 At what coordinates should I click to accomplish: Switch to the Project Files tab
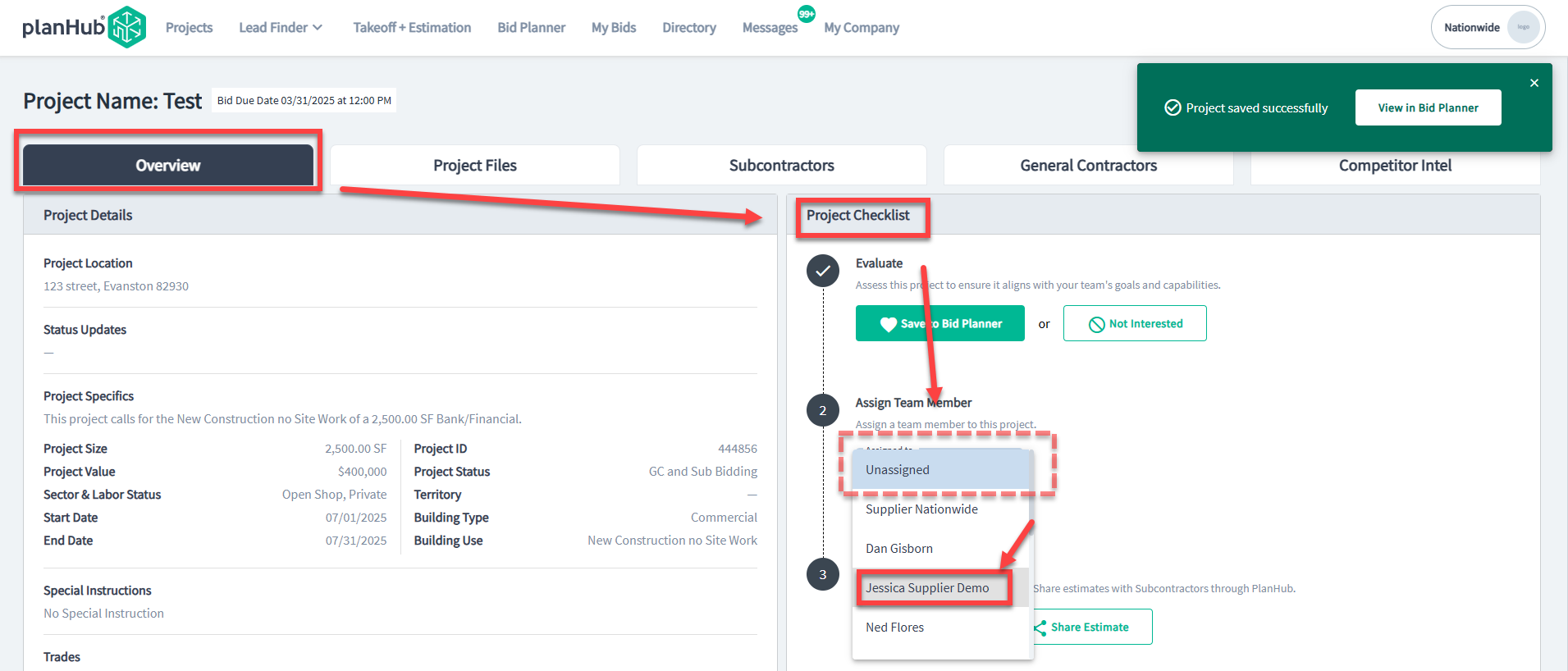[475, 165]
